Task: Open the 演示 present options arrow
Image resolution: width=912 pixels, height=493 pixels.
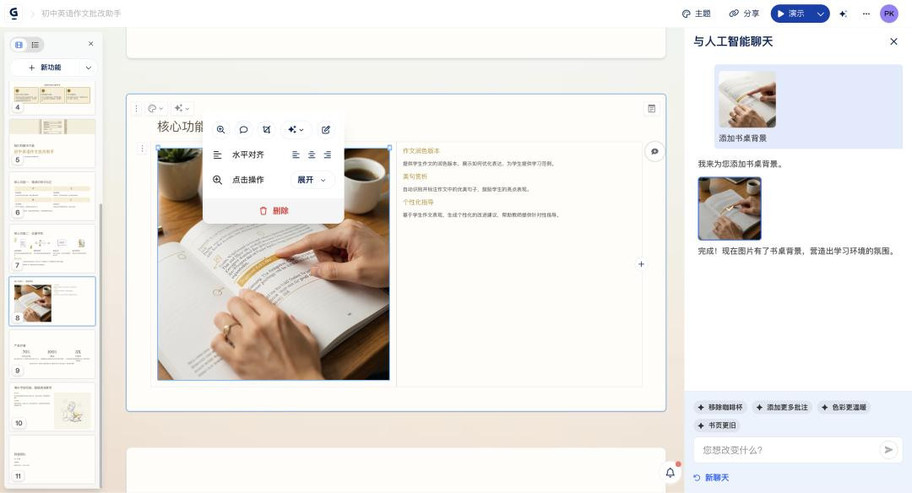Action: (x=820, y=14)
